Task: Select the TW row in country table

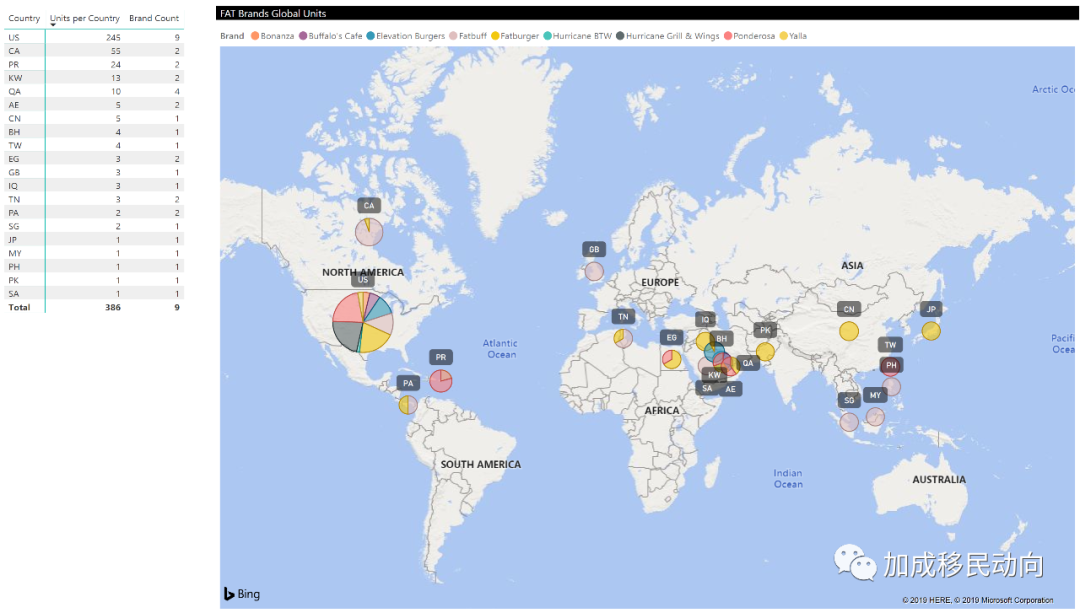Action: 94,145
